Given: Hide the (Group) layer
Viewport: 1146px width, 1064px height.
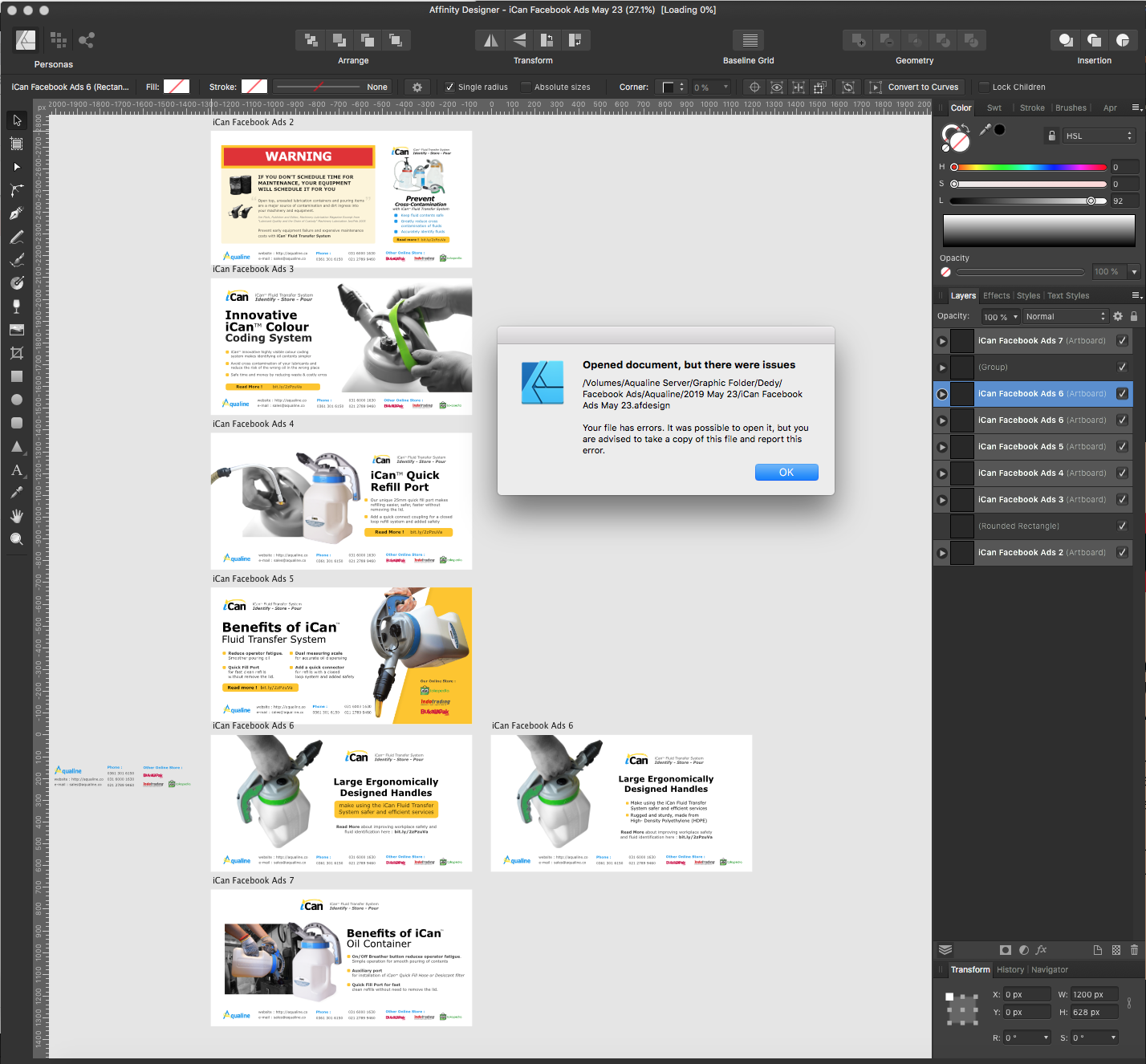Looking at the screenshot, I should coord(1122,368).
